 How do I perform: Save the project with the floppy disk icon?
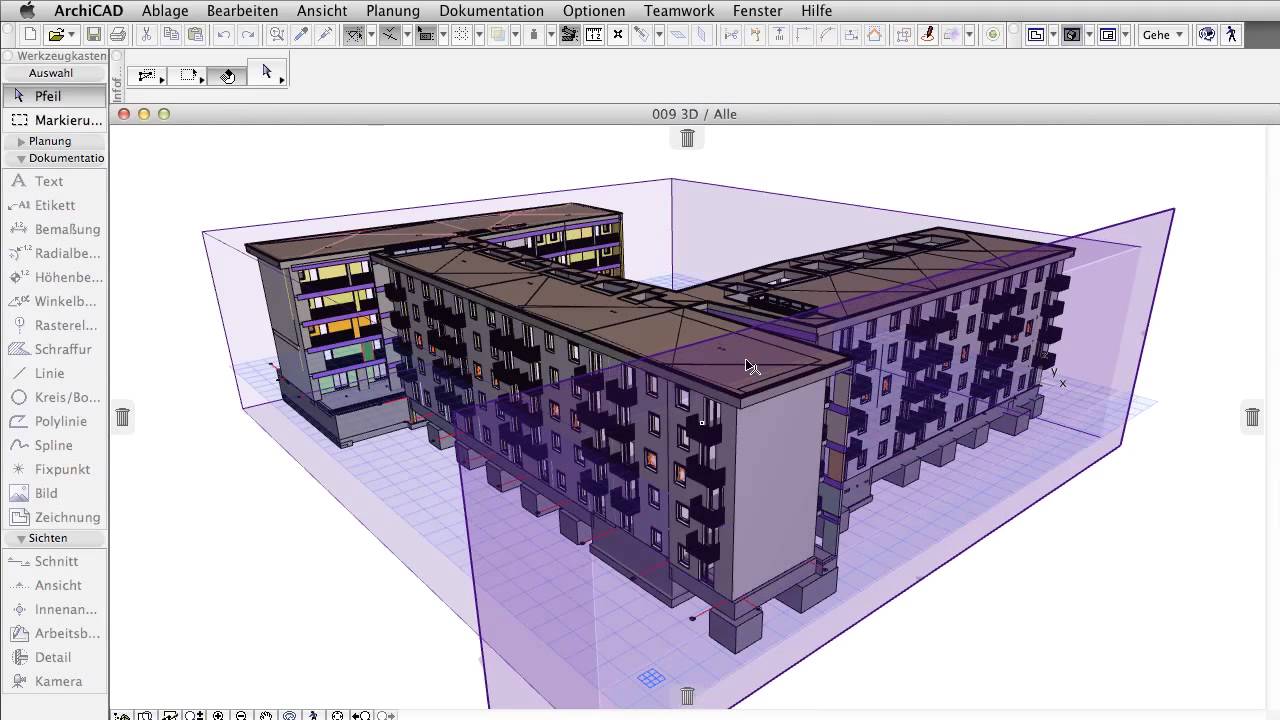click(93, 34)
